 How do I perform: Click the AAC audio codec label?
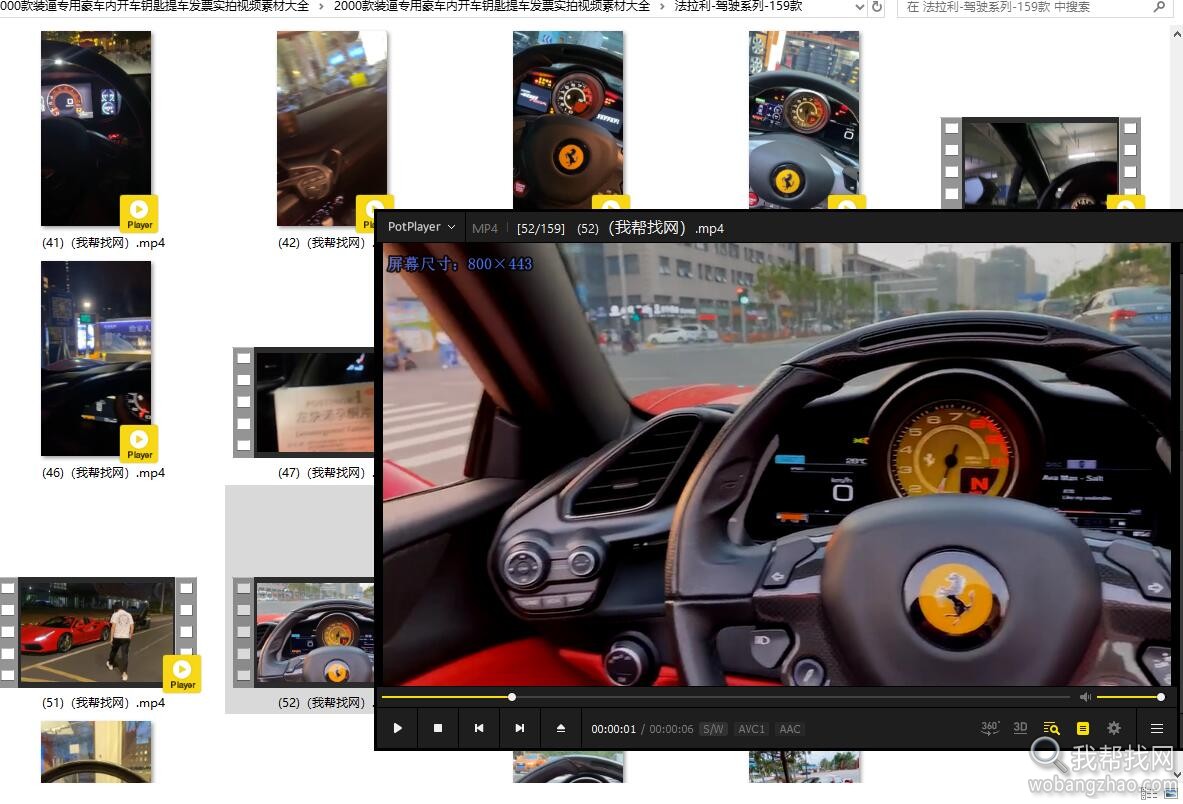pos(790,729)
